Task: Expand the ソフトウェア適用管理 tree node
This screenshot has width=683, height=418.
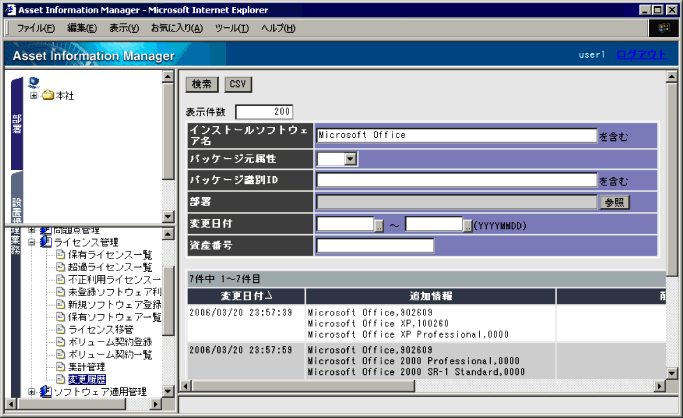Action: (x=32, y=392)
